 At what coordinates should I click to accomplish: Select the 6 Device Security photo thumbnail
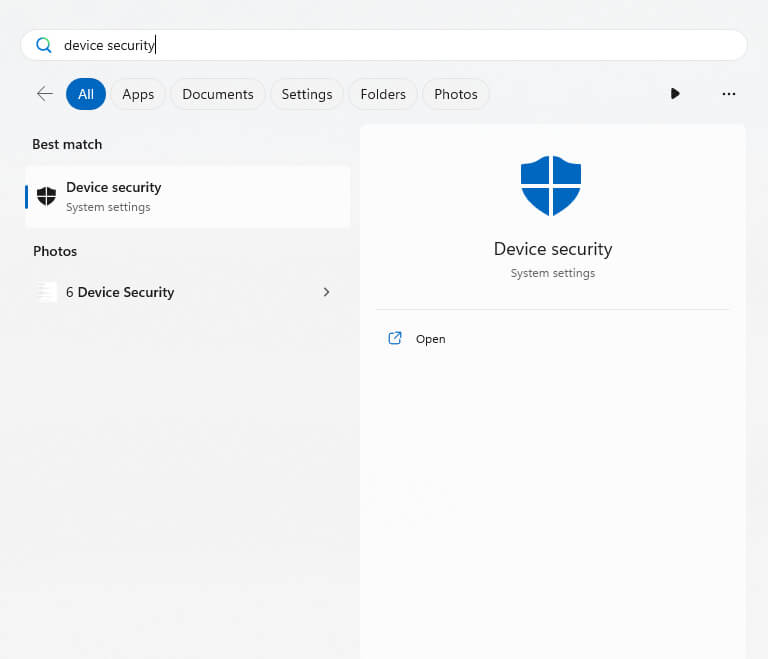pos(47,292)
